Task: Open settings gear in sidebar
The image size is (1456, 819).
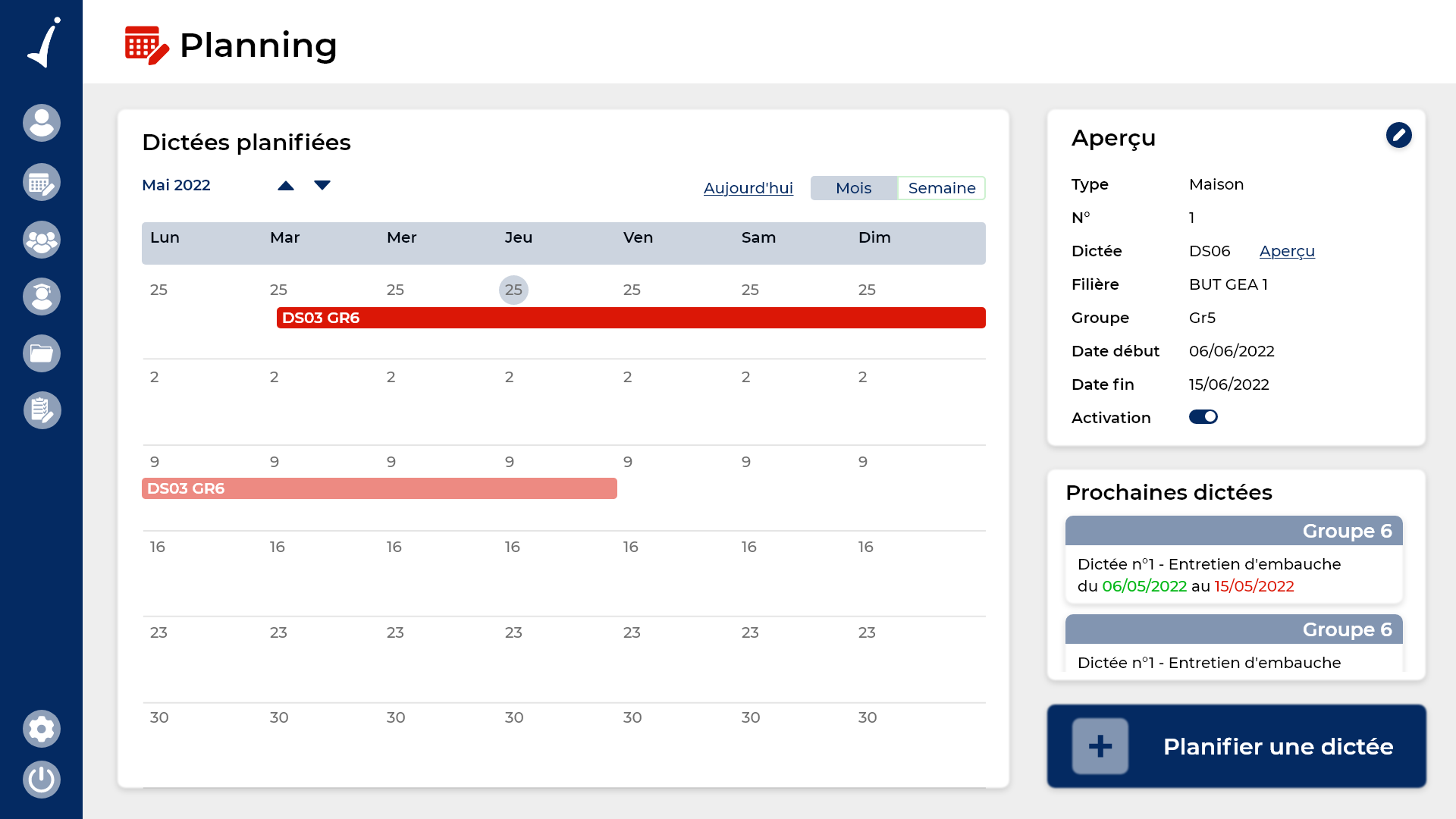Action: (x=42, y=729)
